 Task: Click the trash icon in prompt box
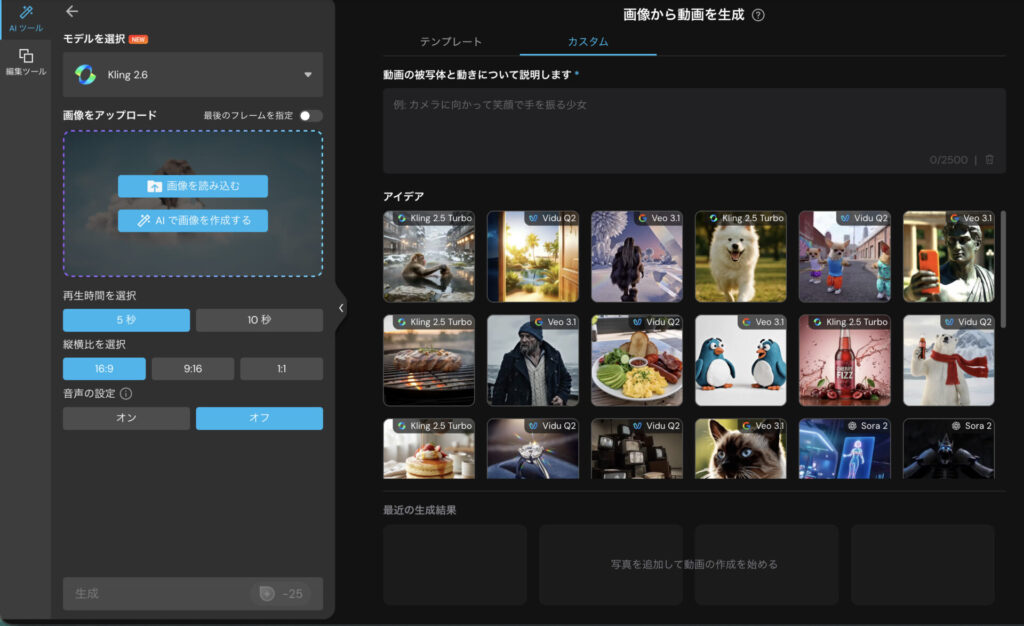click(x=990, y=160)
